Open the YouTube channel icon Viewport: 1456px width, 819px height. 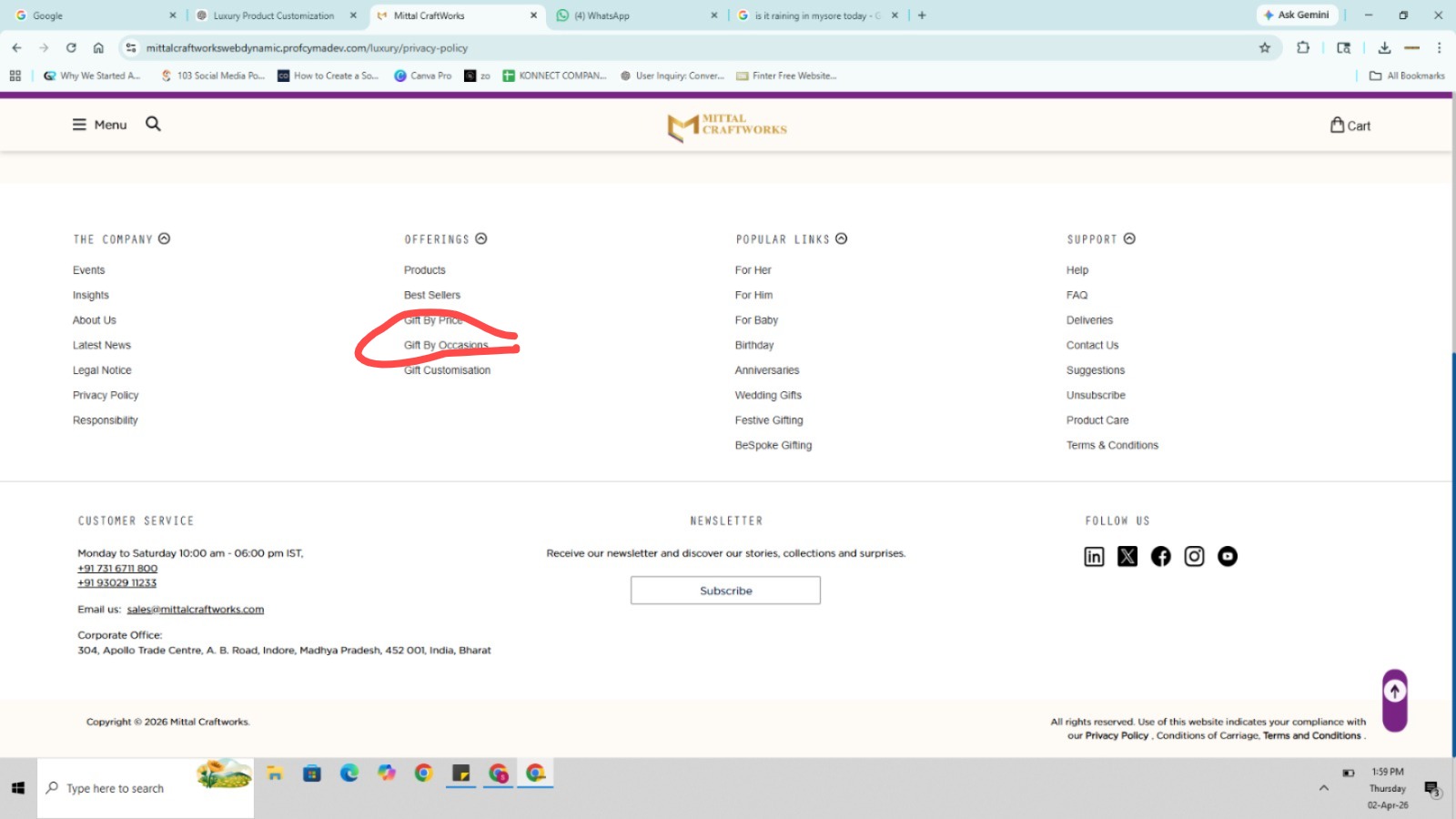1228,557
